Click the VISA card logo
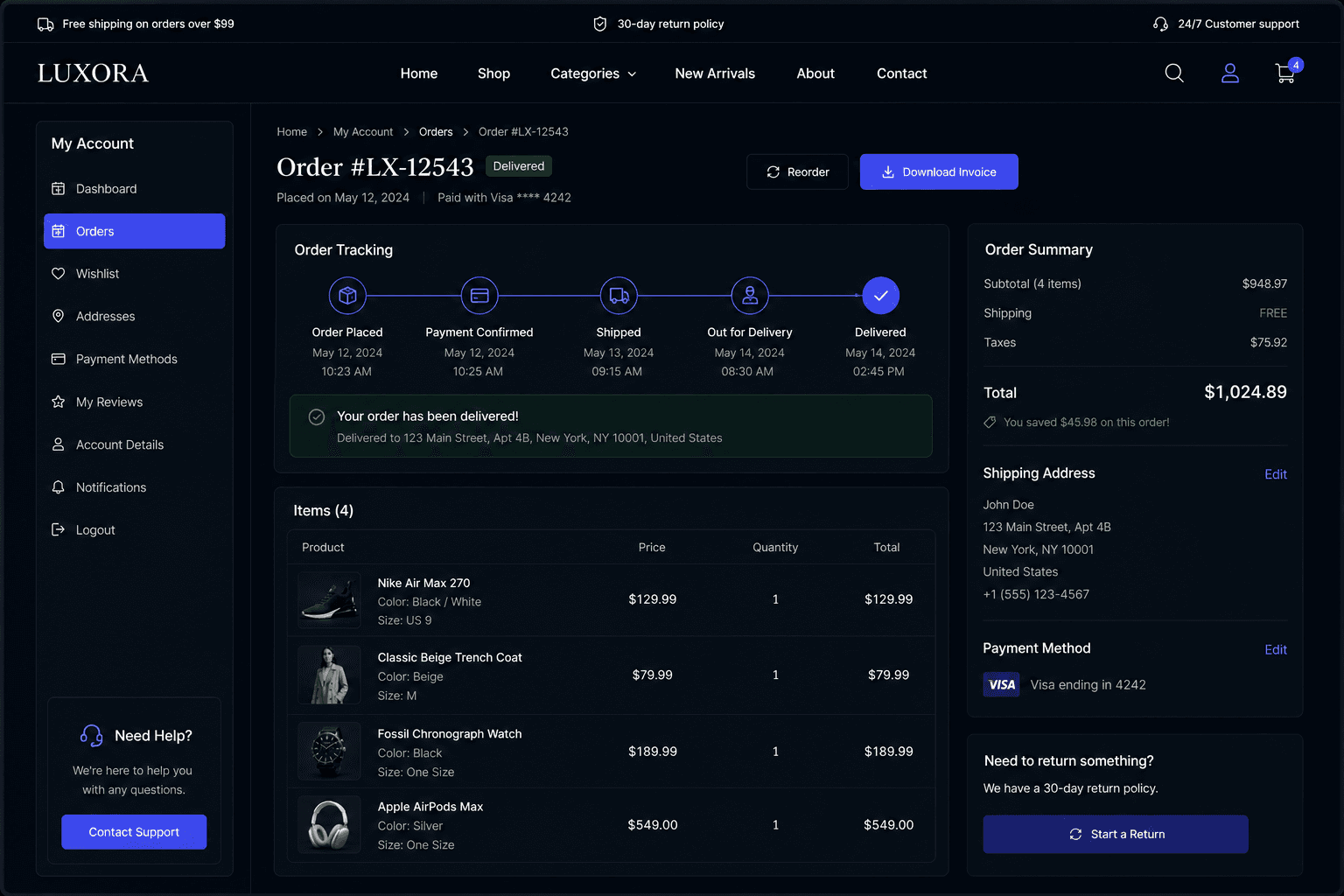Screen dimensions: 1344x896 click(1002, 684)
